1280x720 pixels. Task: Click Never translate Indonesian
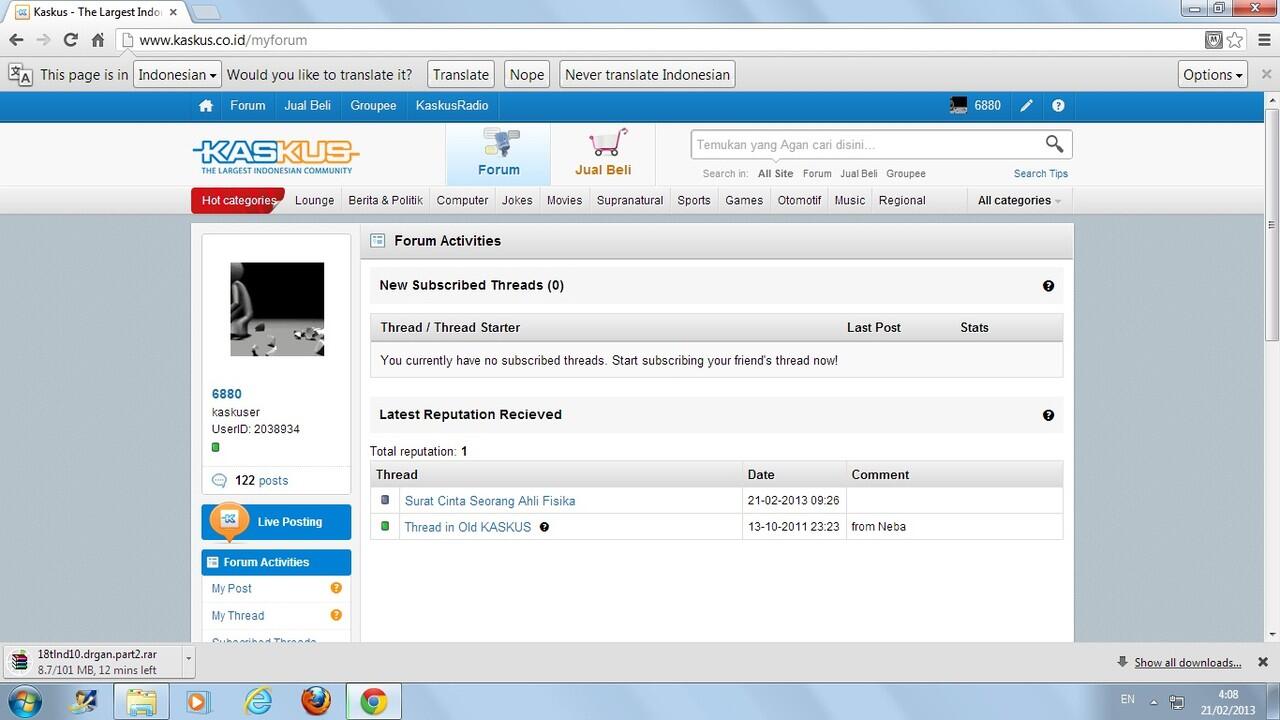click(x=647, y=74)
